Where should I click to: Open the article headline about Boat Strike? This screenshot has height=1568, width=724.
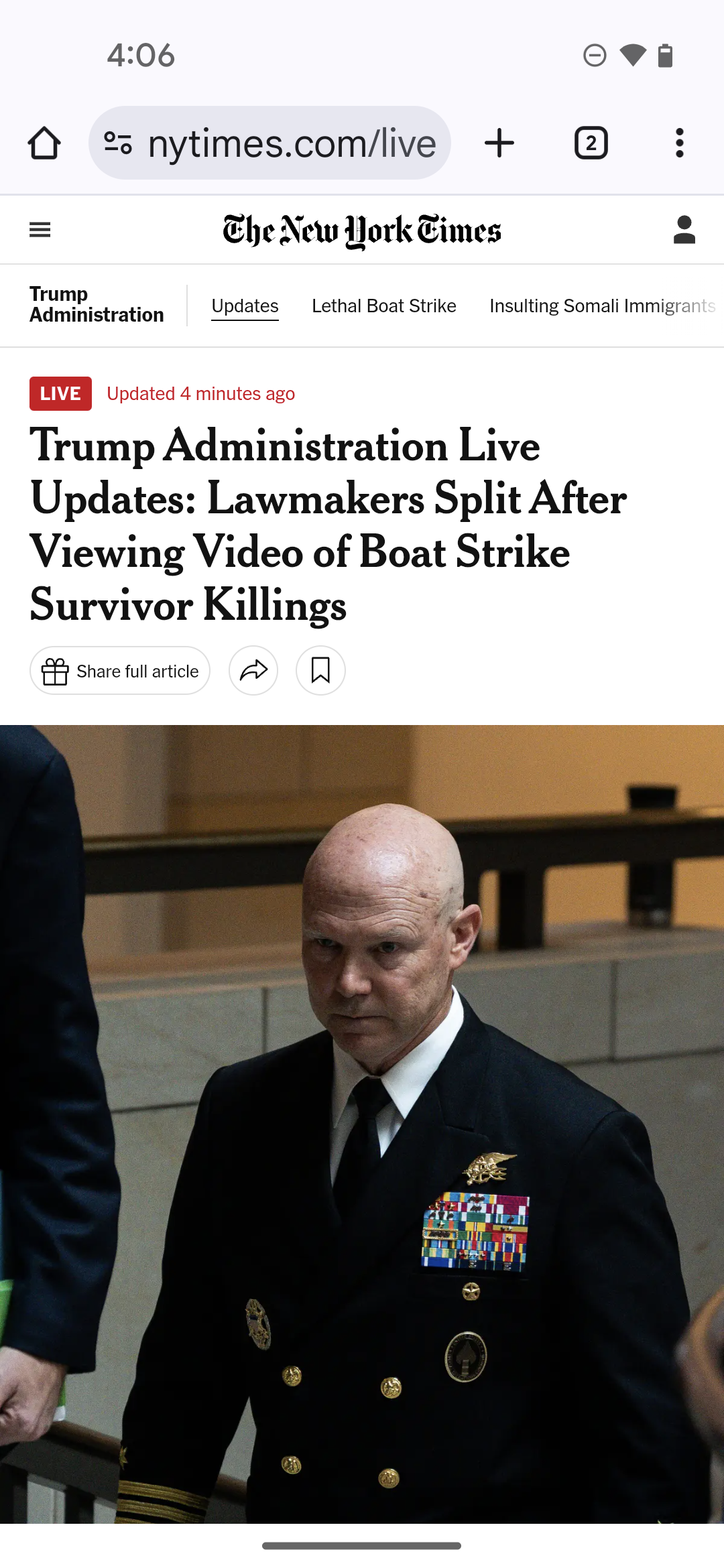coord(328,525)
